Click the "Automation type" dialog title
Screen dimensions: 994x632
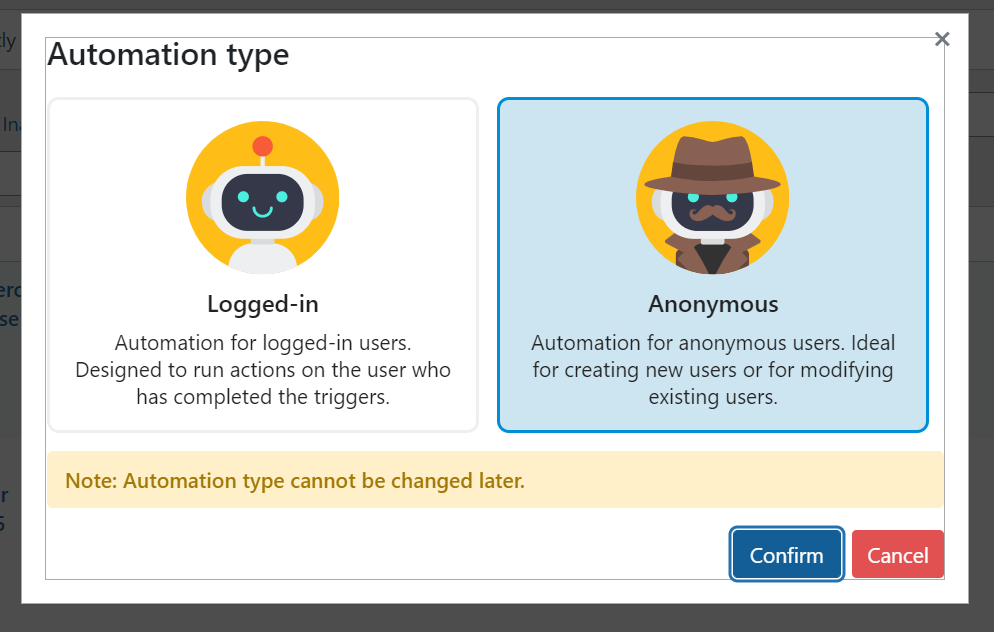[168, 54]
